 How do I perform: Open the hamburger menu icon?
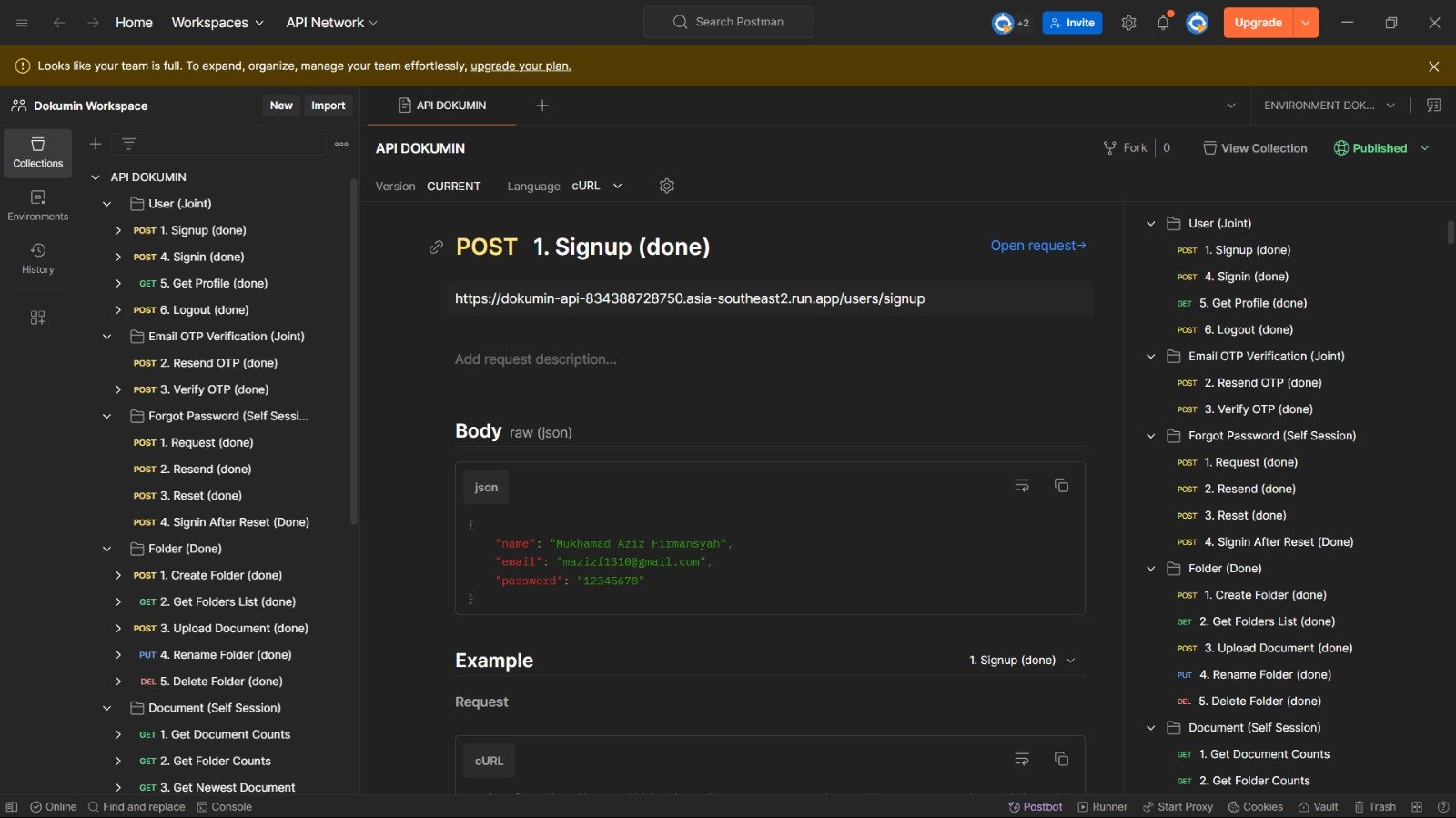[22, 23]
